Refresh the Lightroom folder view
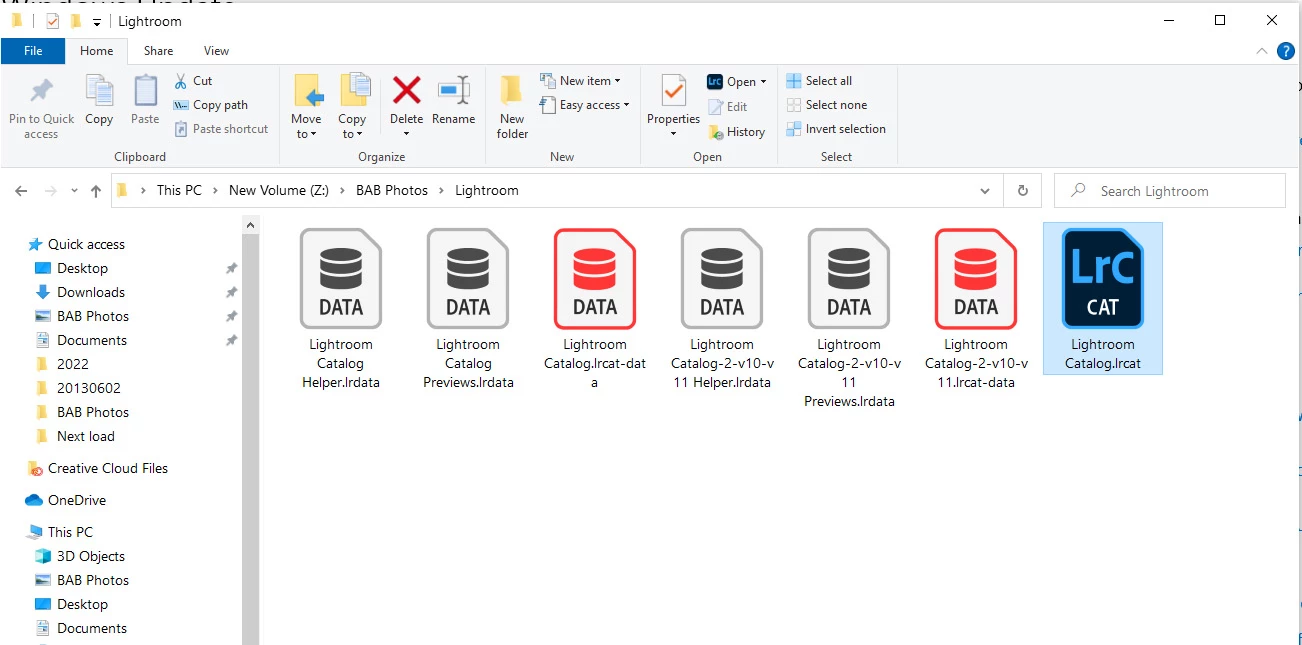 pyautogui.click(x=1022, y=191)
